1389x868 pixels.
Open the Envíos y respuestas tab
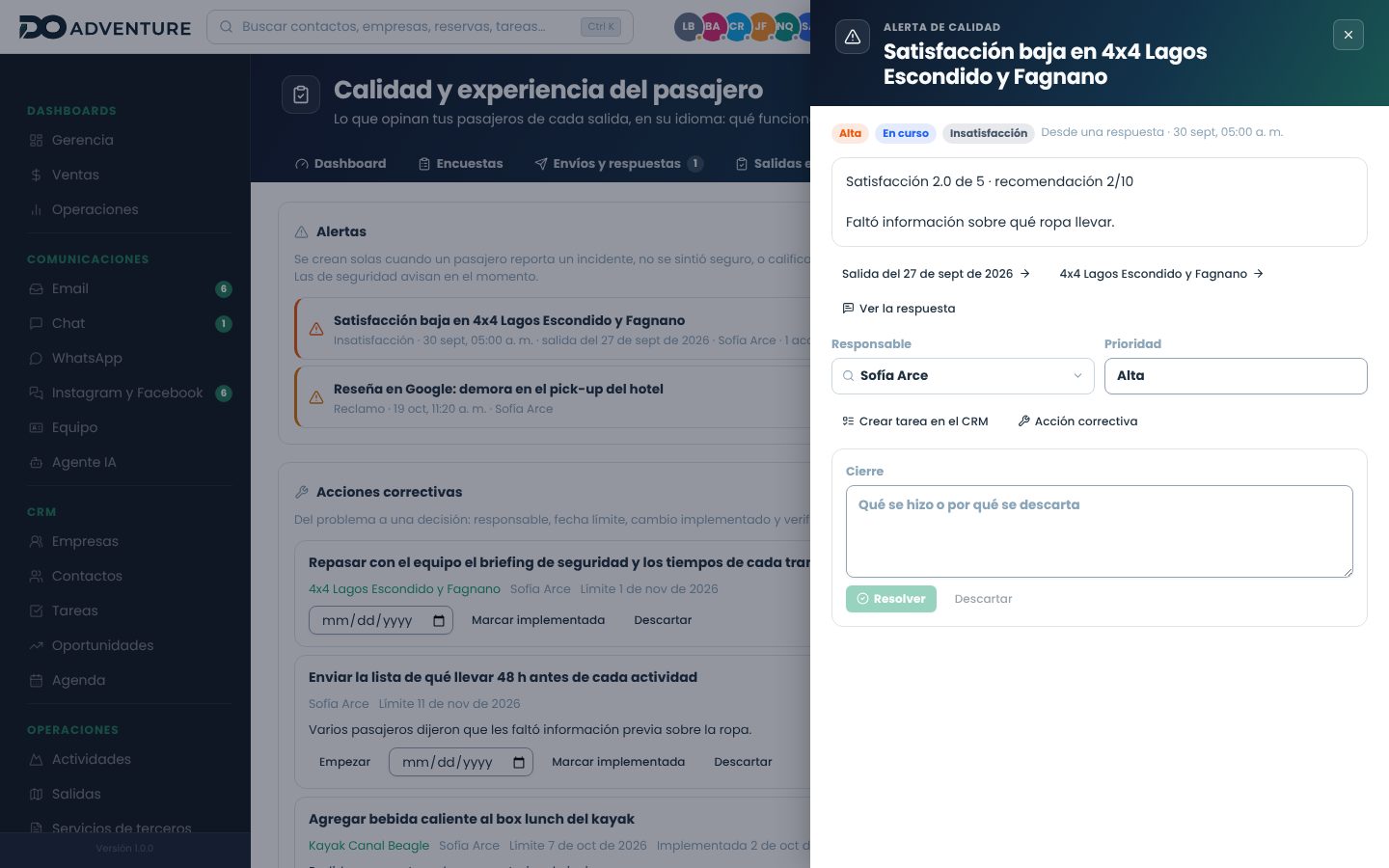pos(618,164)
